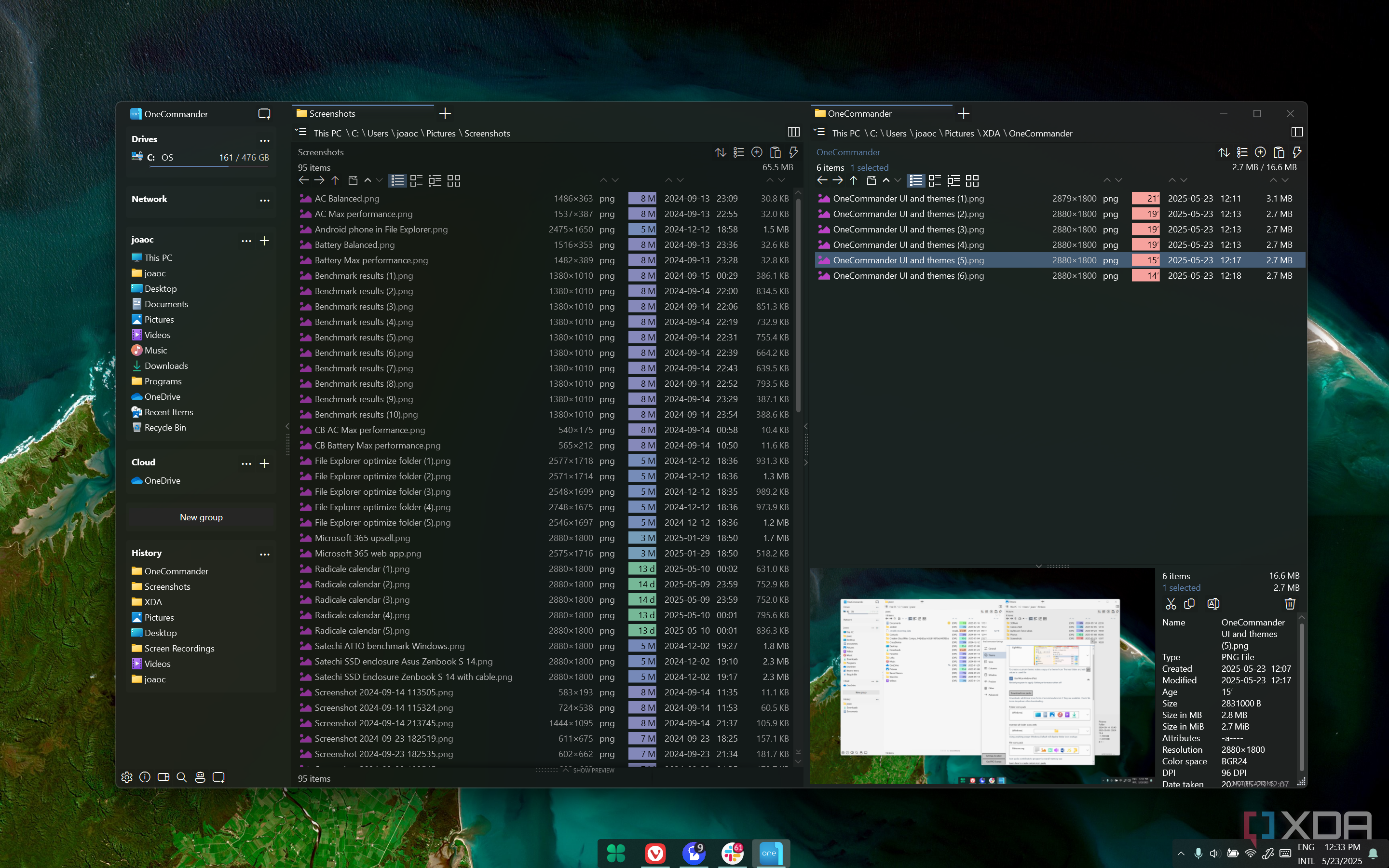Image resolution: width=1389 pixels, height=868 pixels.
Task: Open the Vivaldi icon on the taskbar
Action: coord(655,853)
